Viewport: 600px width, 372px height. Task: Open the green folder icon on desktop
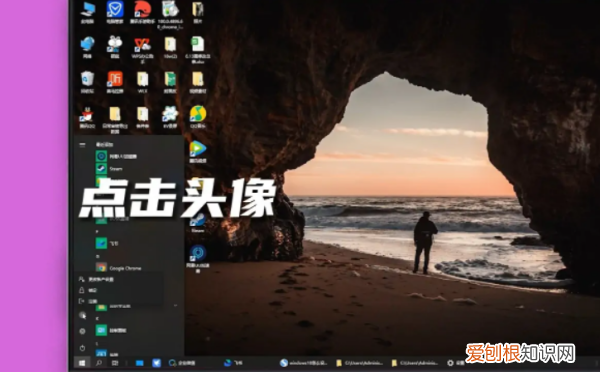pyautogui.click(x=170, y=82)
